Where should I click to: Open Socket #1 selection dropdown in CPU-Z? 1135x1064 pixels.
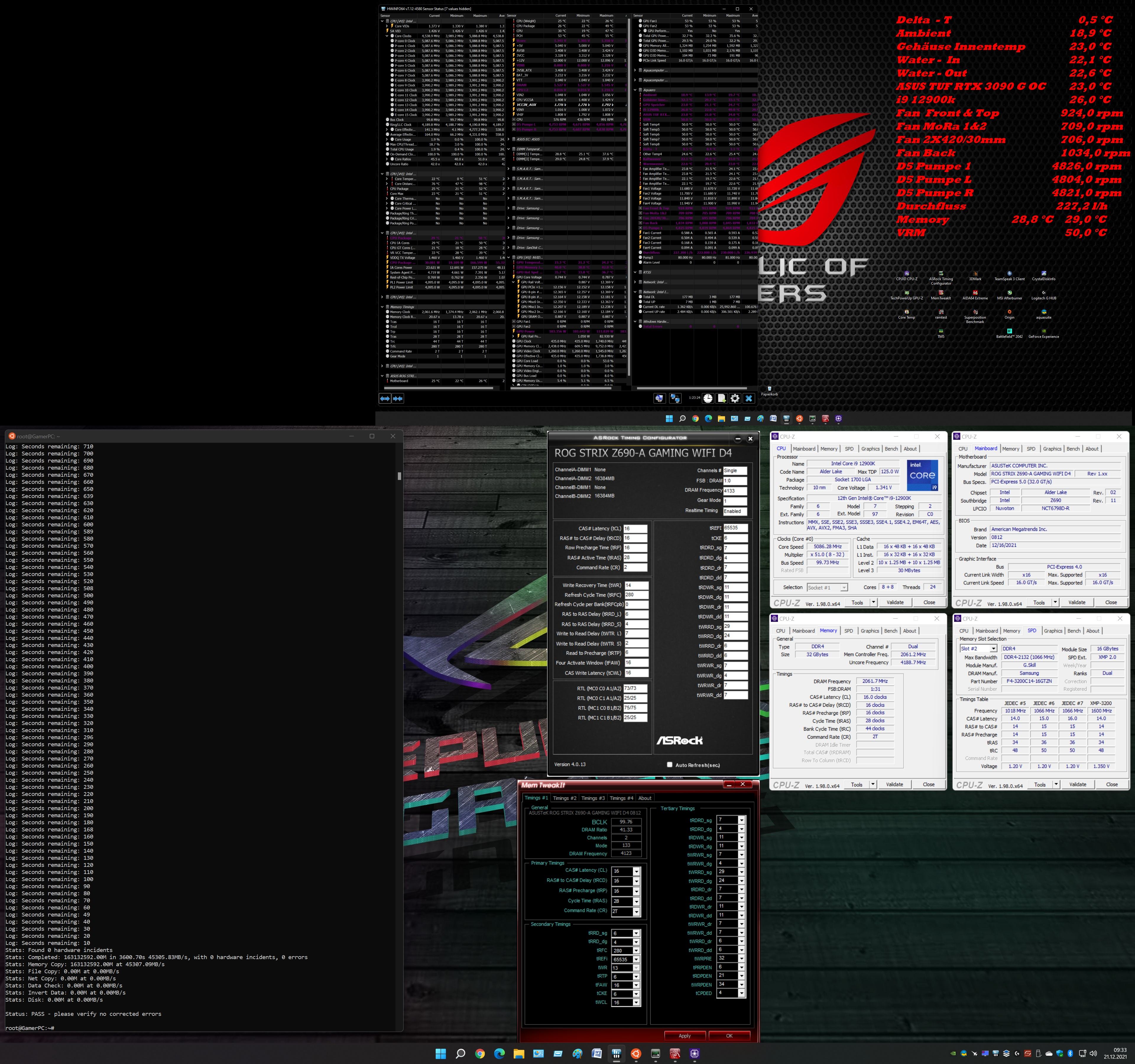tap(827, 587)
